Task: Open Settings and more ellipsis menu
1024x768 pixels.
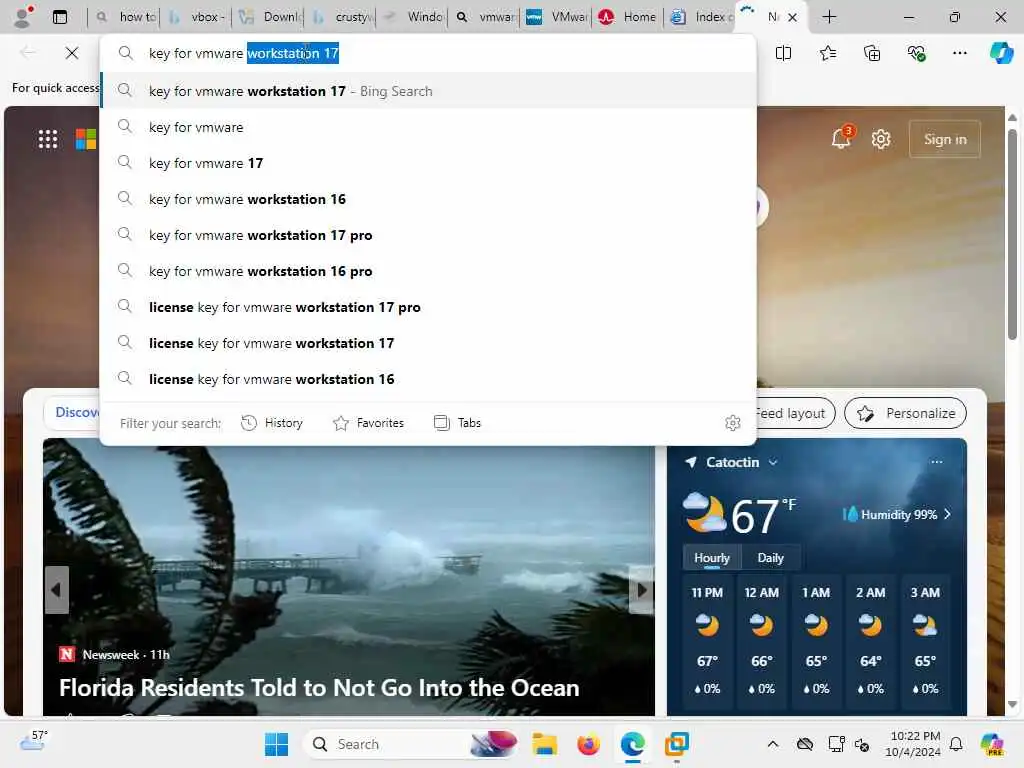Action: 959,53
